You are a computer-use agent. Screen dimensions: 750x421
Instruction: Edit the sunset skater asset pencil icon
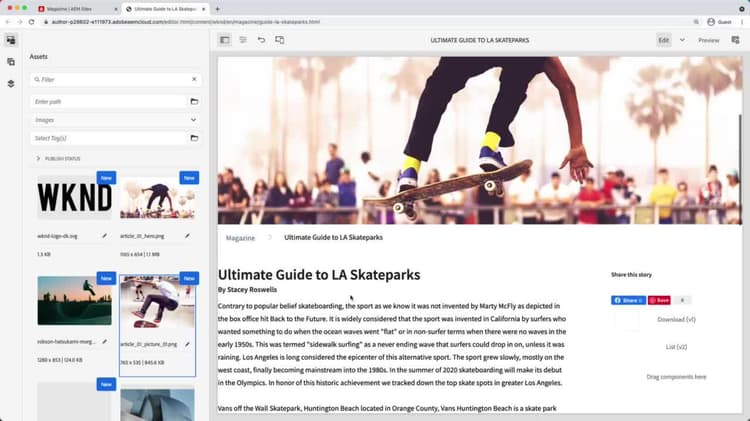click(x=104, y=342)
